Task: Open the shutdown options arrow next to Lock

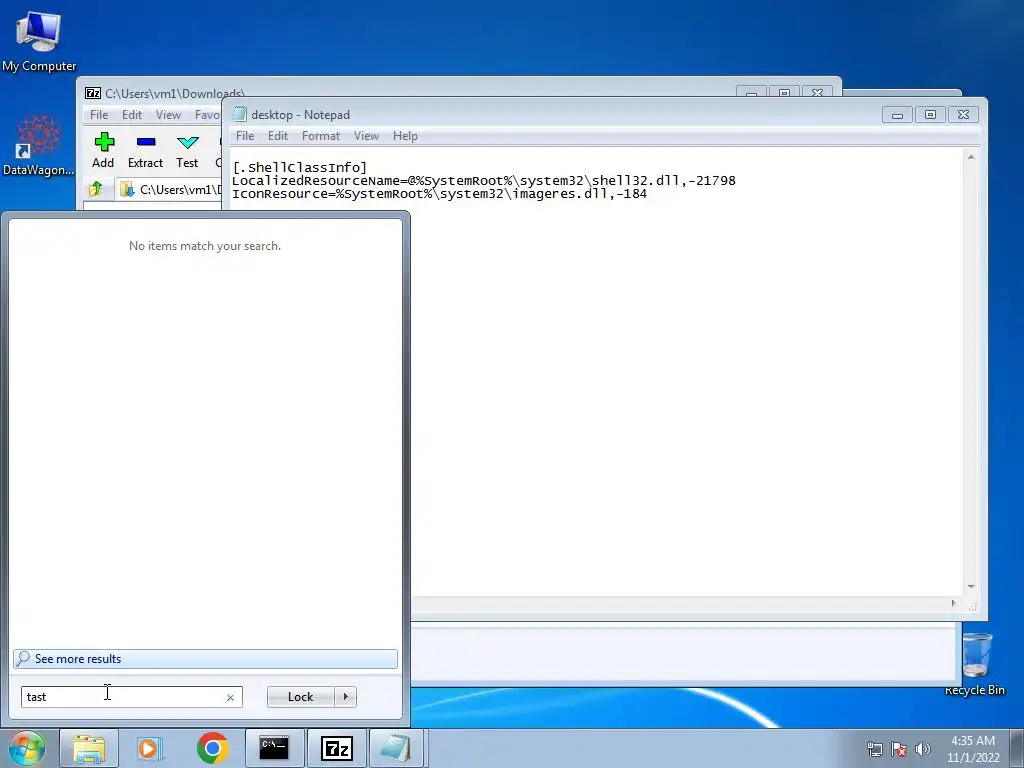Action: point(345,697)
